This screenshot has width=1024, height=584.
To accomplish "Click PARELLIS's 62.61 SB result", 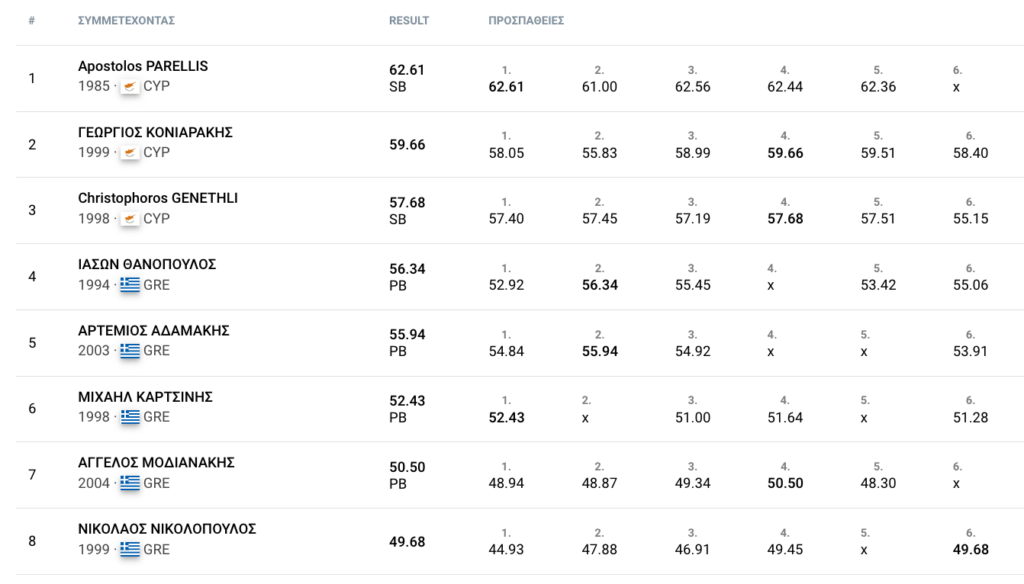I will click(407, 70).
